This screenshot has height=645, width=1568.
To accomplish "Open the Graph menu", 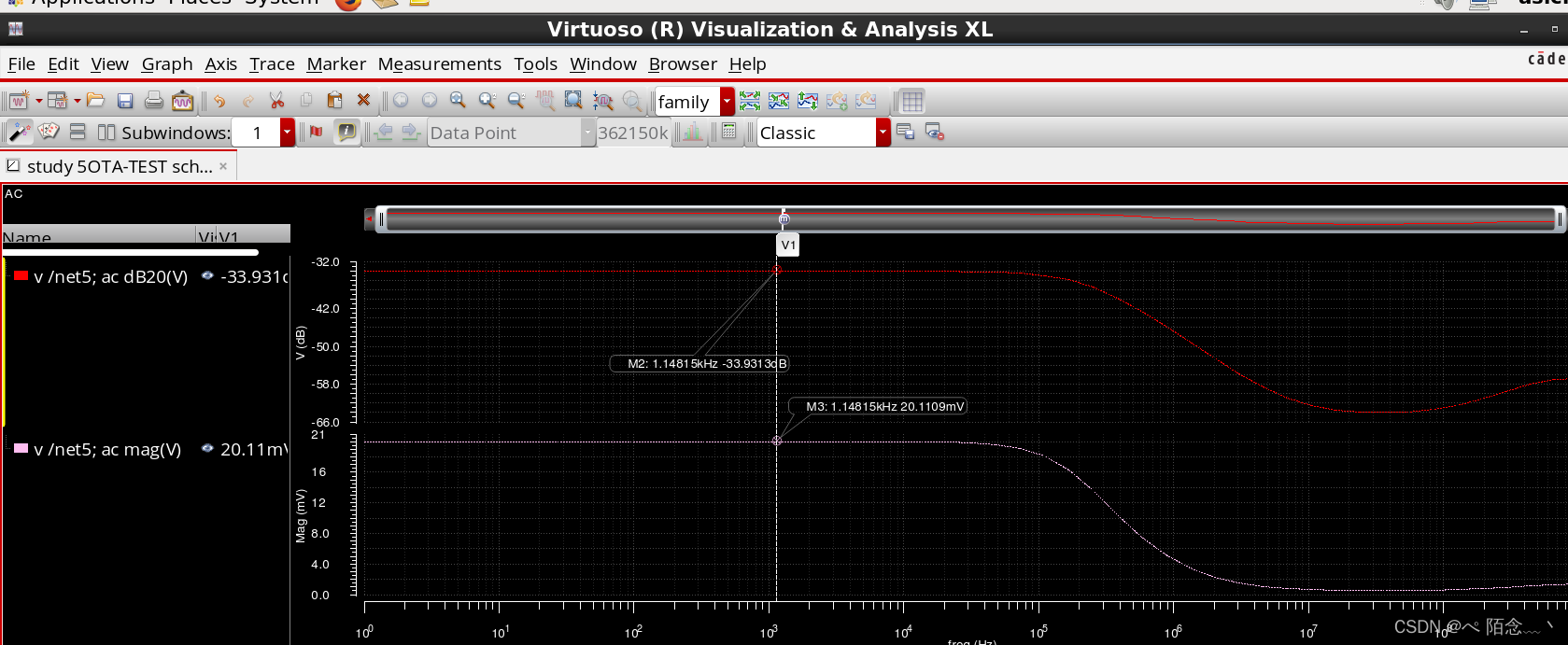I will coord(167,64).
